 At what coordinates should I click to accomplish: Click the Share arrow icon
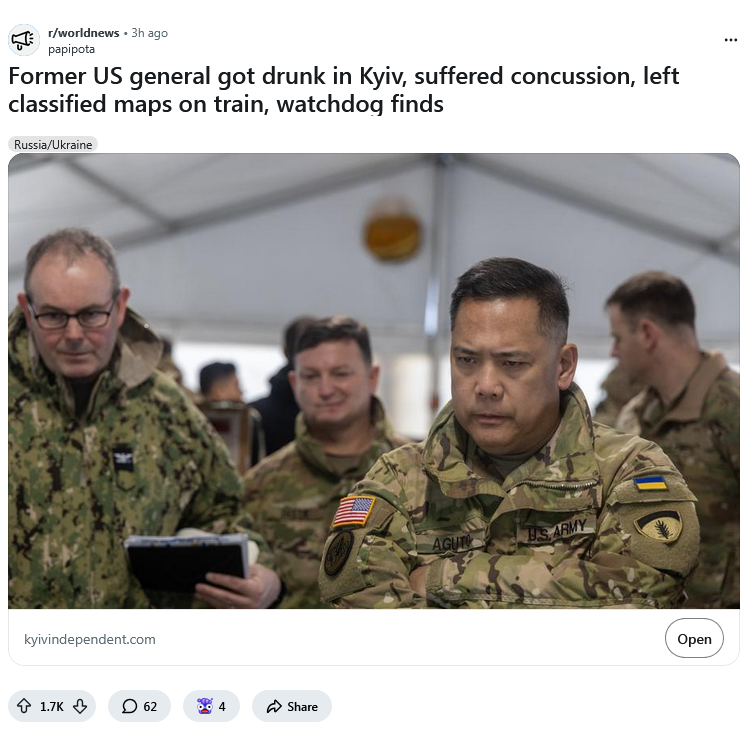pyautogui.click(x=274, y=706)
